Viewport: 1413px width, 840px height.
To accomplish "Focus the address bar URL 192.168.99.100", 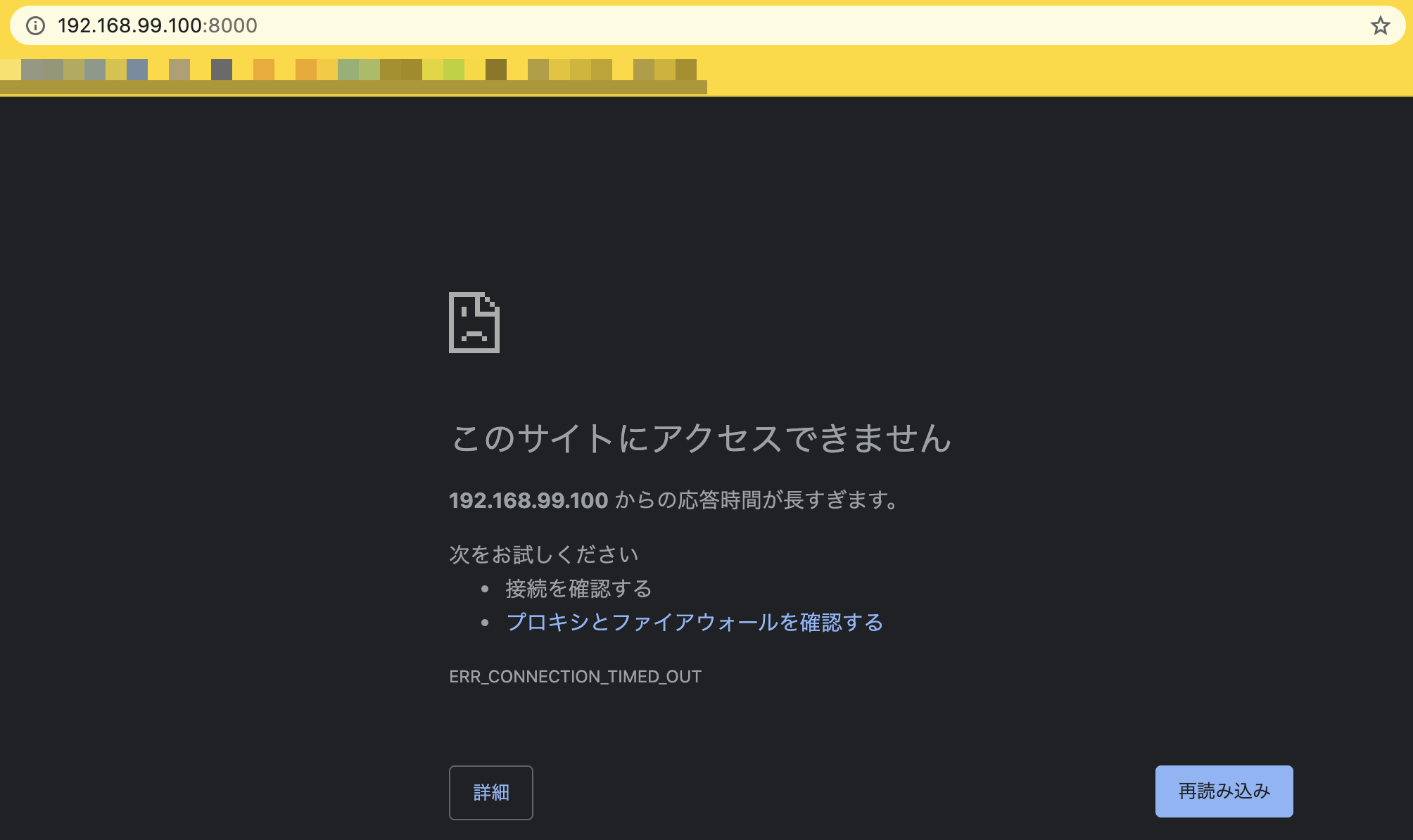I will click(x=129, y=26).
